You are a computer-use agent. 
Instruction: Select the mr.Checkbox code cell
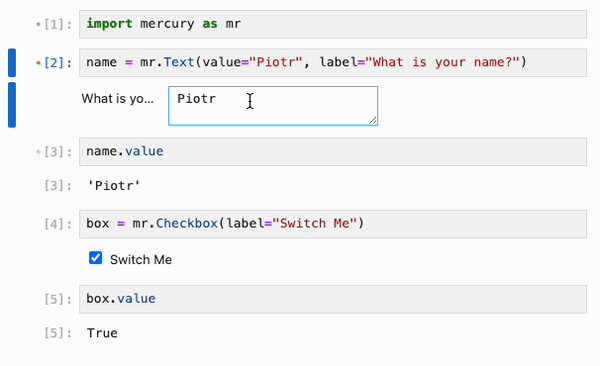click(333, 224)
